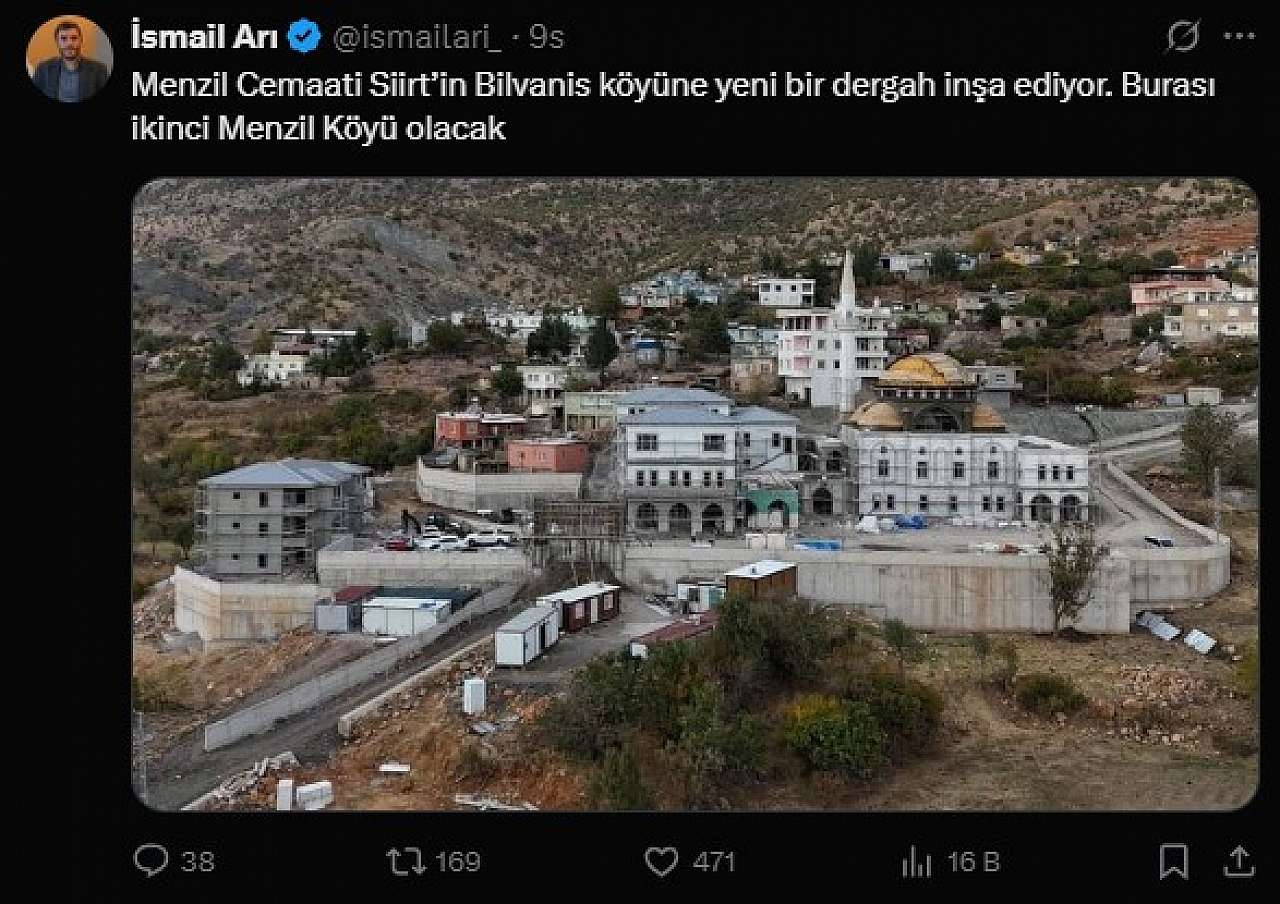Screen dimensions: 1280x904
Task: Open İsmail Arı's profile avatar
Action: coord(69,59)
